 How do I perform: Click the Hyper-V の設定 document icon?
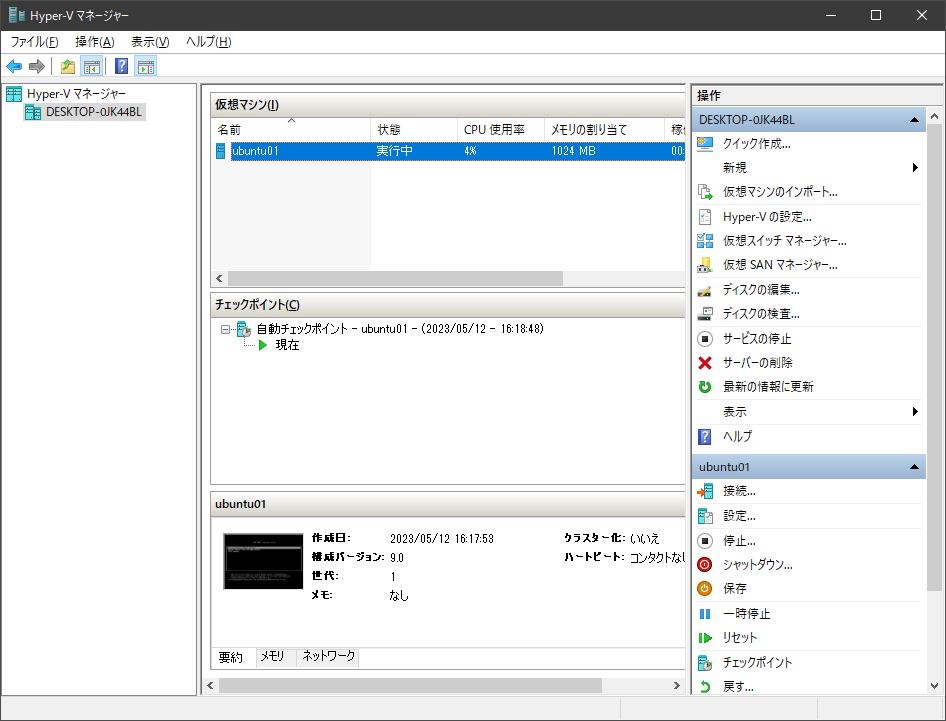pyautogui.click(x=705, y=217)
